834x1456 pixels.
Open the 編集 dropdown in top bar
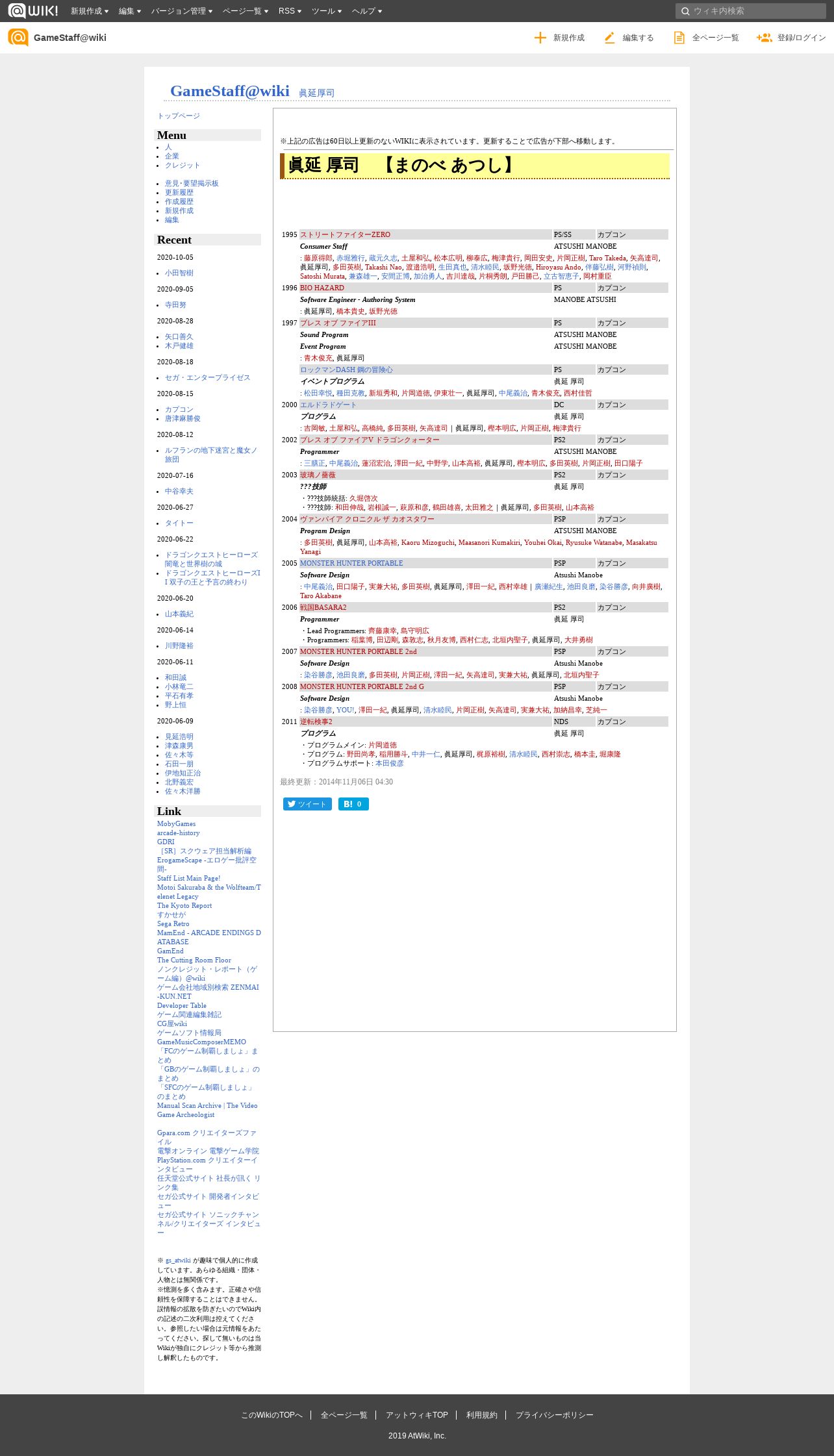[130, 11]
